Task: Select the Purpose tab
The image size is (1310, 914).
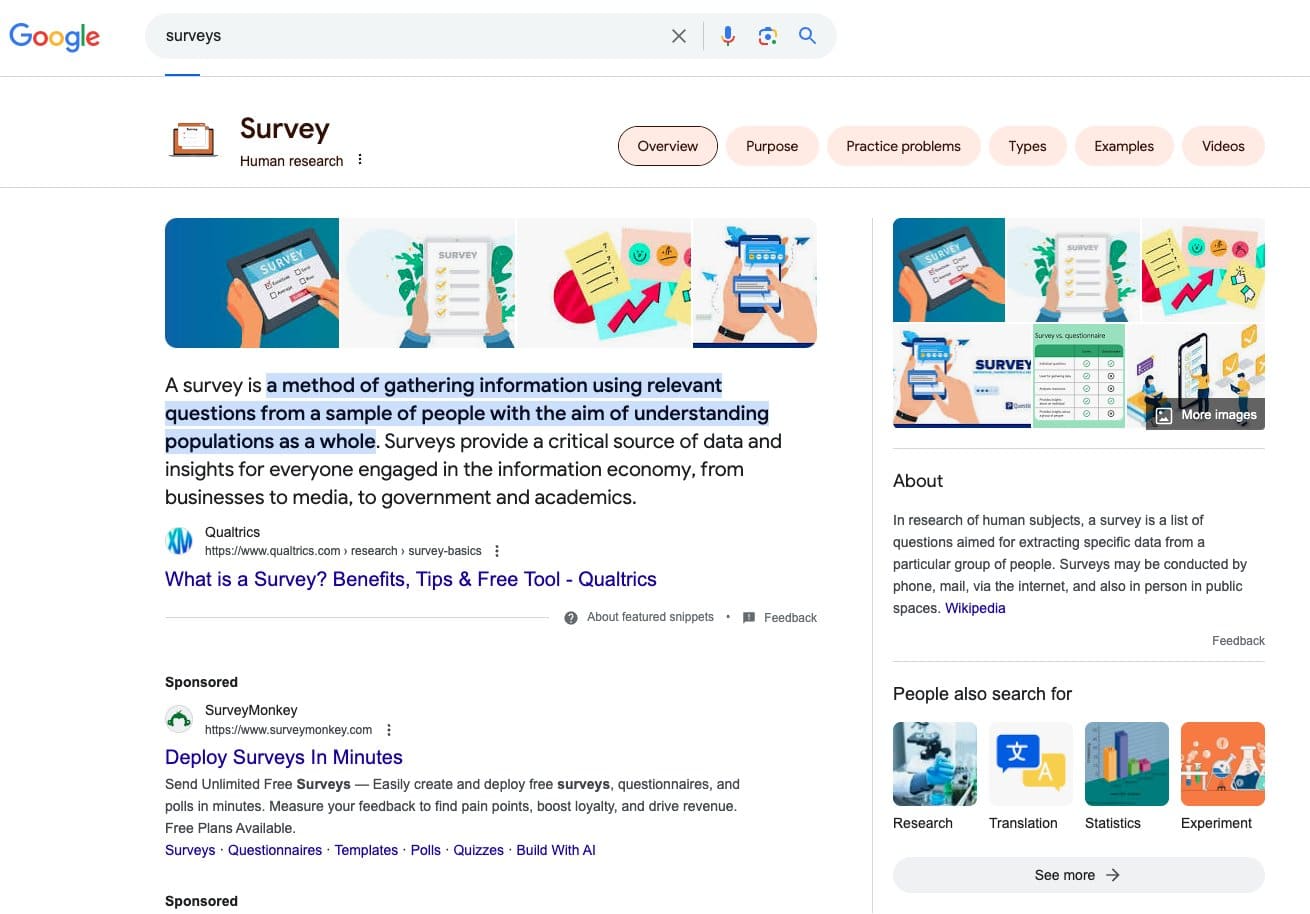Action: [772, 146]
